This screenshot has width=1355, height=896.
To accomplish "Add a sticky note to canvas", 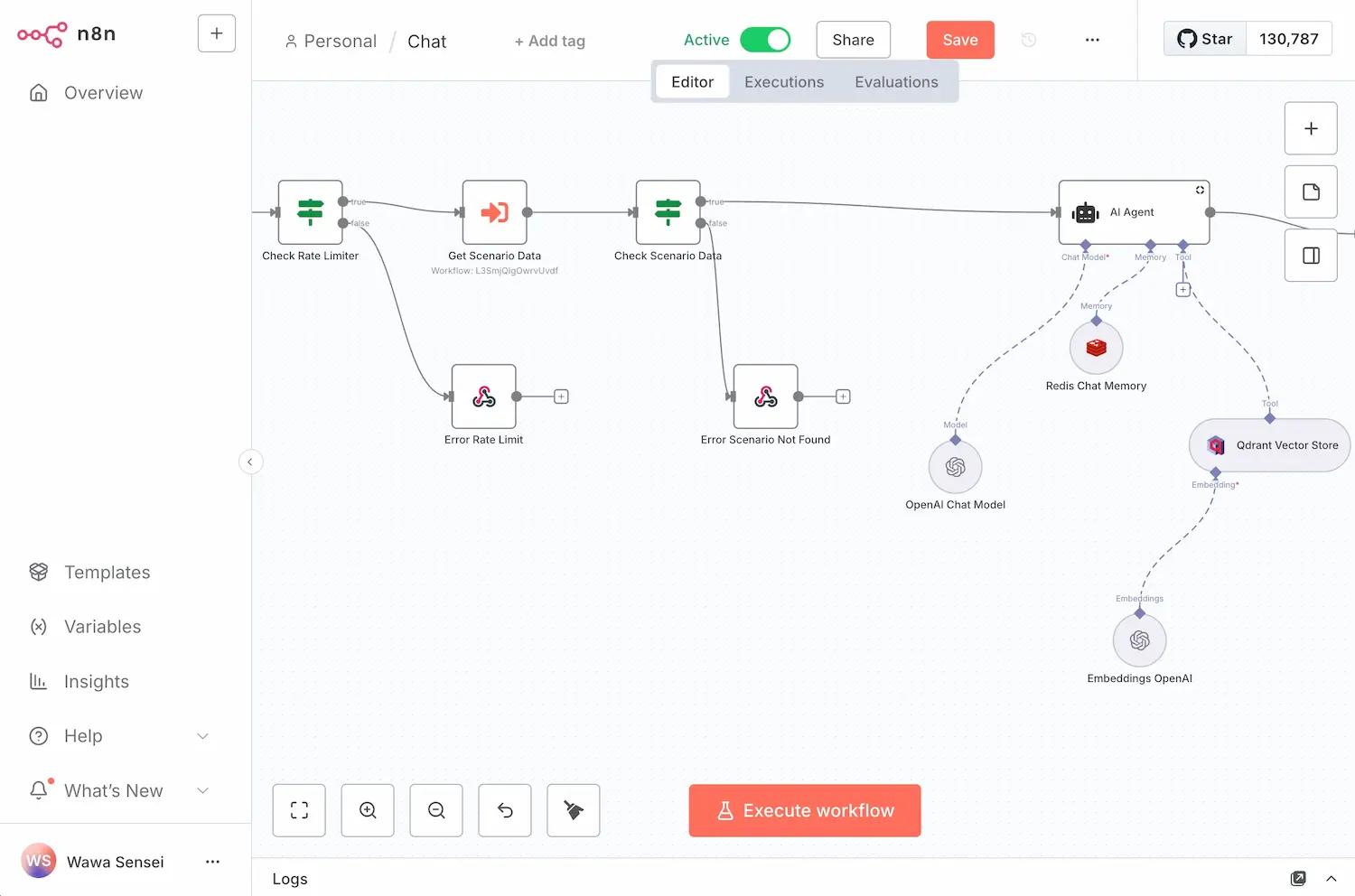I will click(1311, 191).
